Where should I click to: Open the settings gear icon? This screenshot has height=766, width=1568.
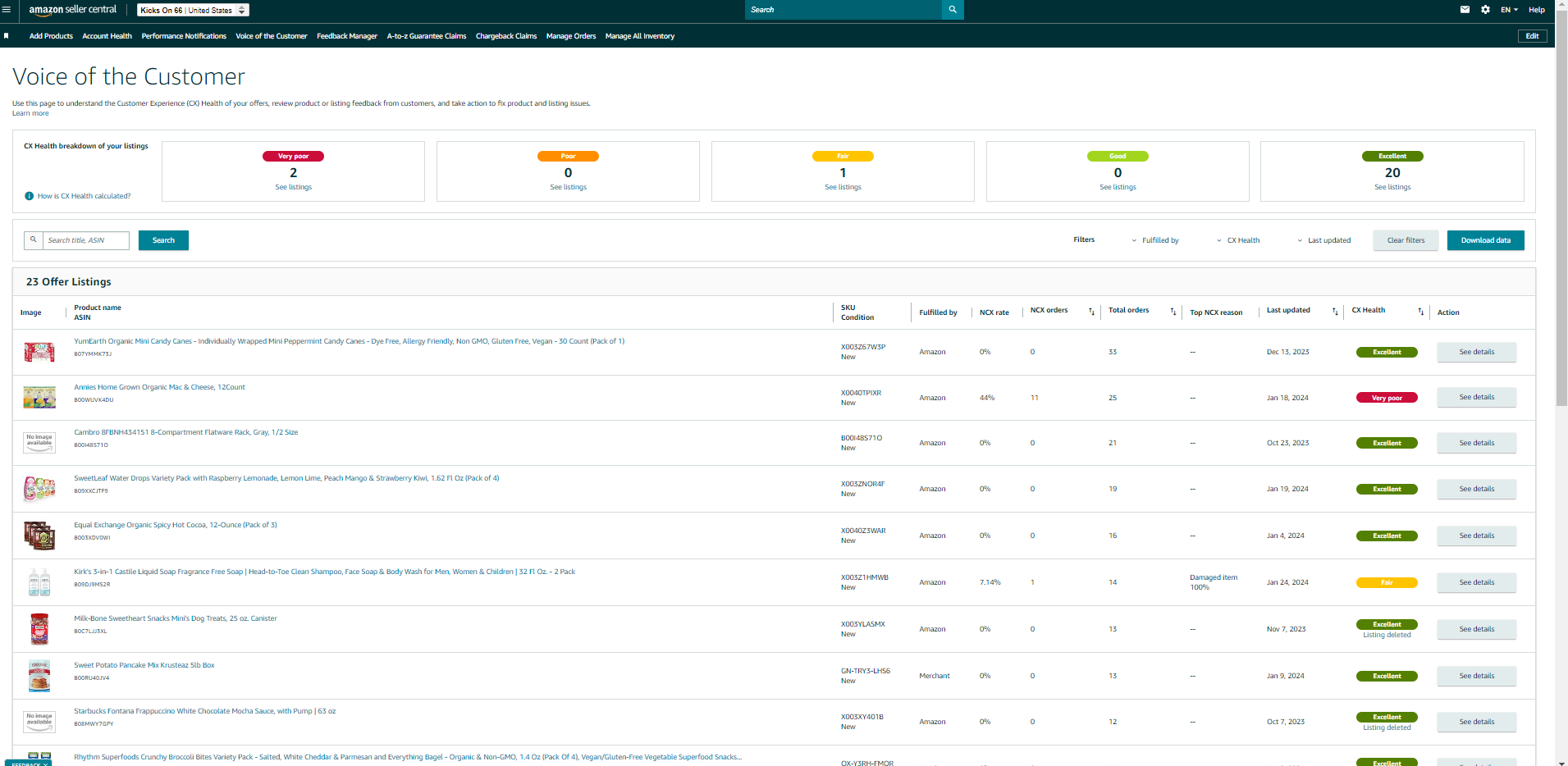1485,10
